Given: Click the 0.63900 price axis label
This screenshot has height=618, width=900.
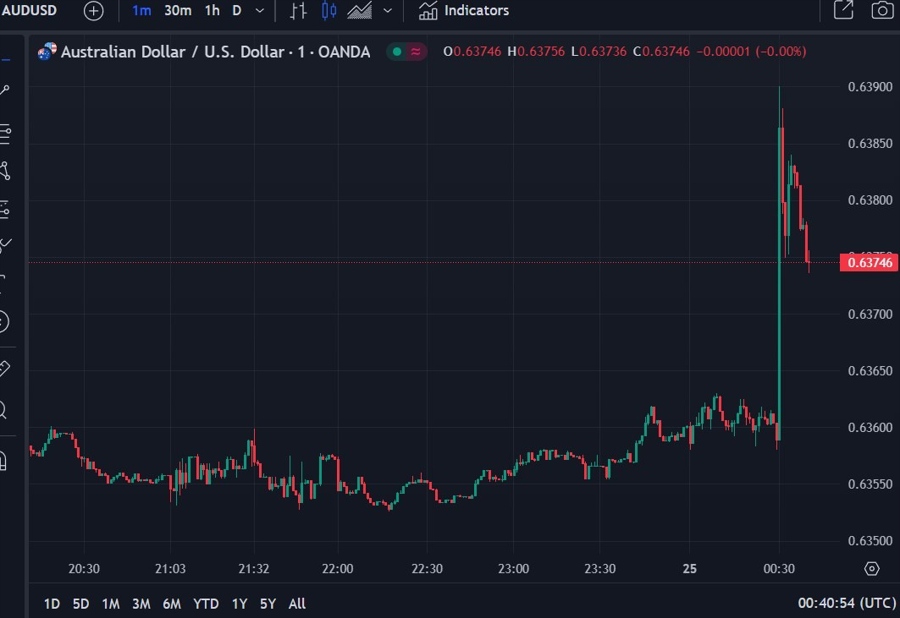Looking at the screenshot, I should click(870, 87).
